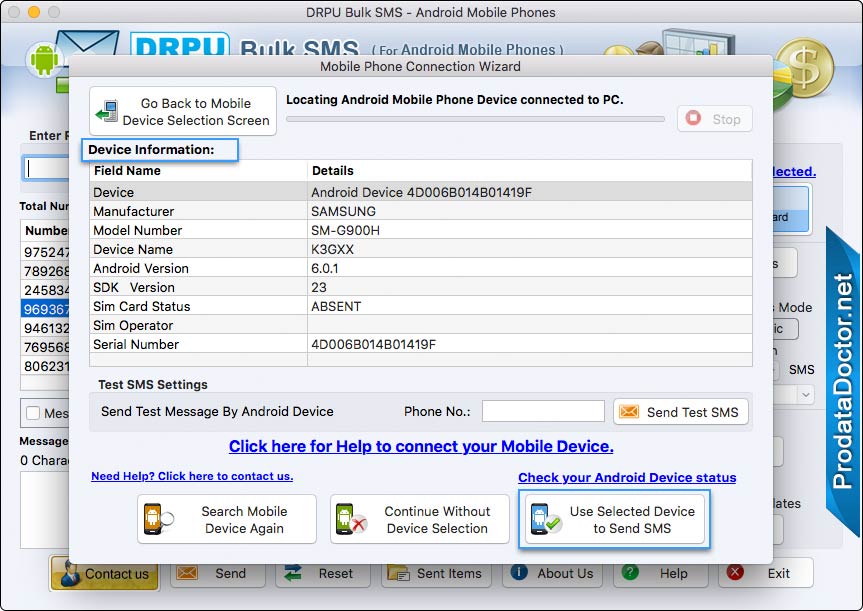Click the Stop button

(714, 119)
